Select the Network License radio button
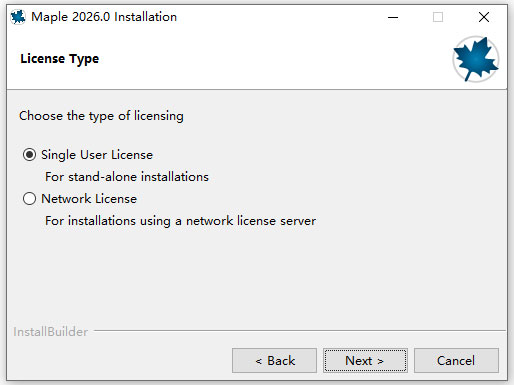This screenshot has width=514, height=385. [29, 199]
